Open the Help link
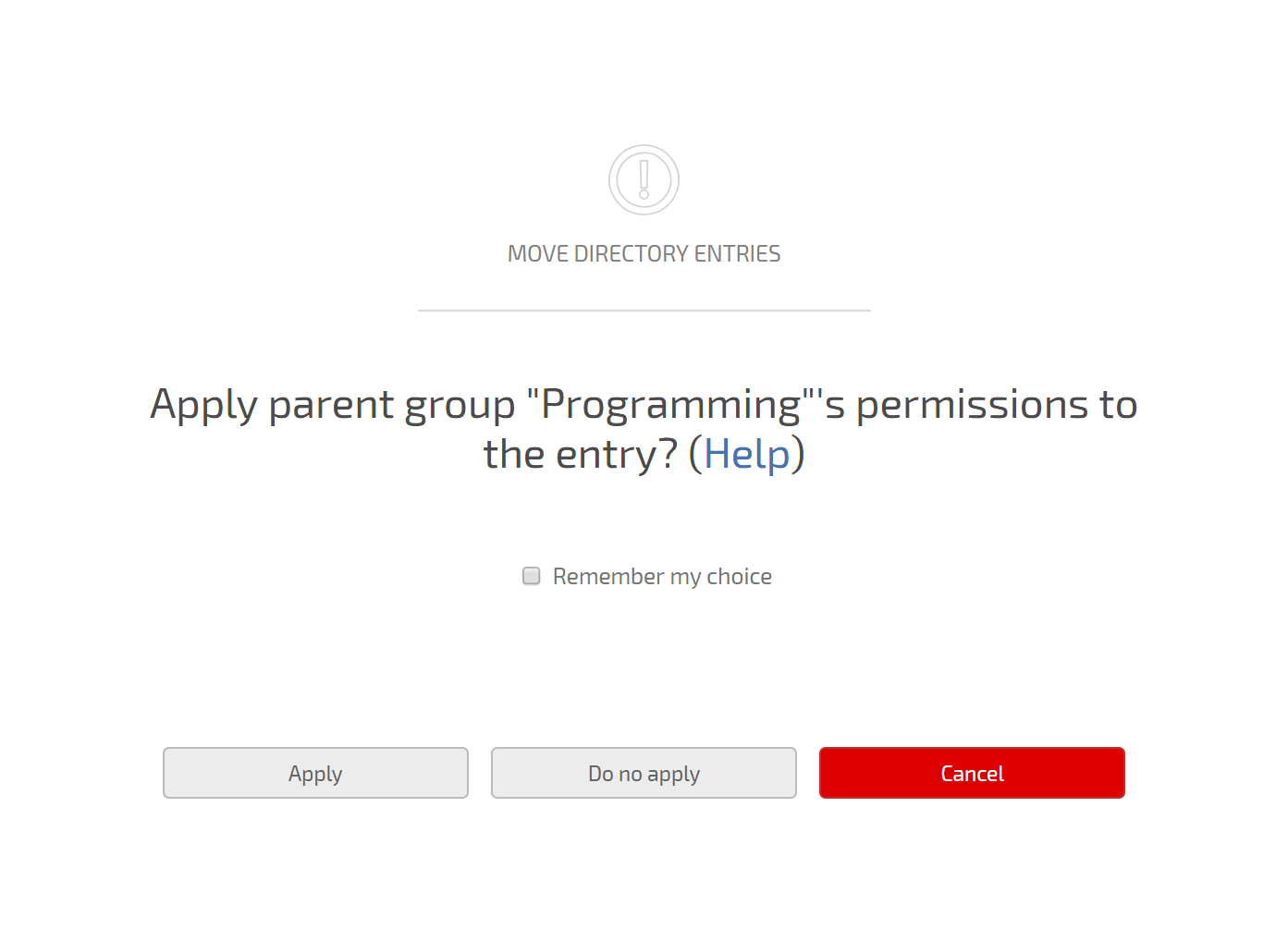The height and width of the screenshot is (942, 1288). (747, 454)
